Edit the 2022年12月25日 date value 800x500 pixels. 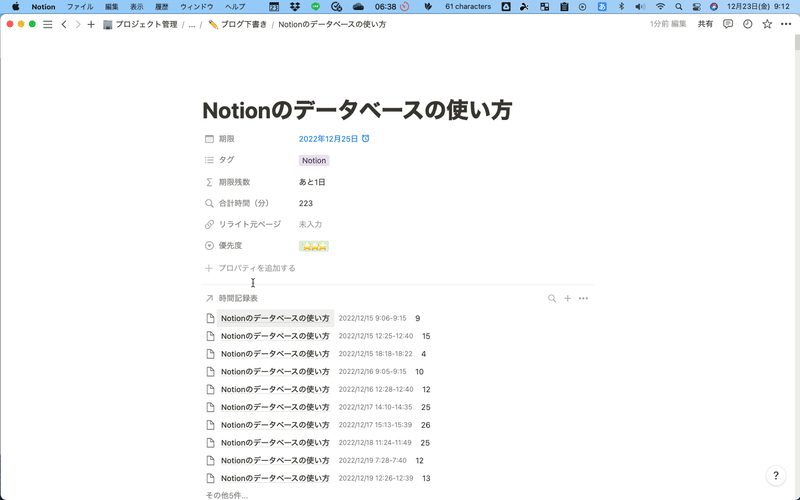pos(328,139)
